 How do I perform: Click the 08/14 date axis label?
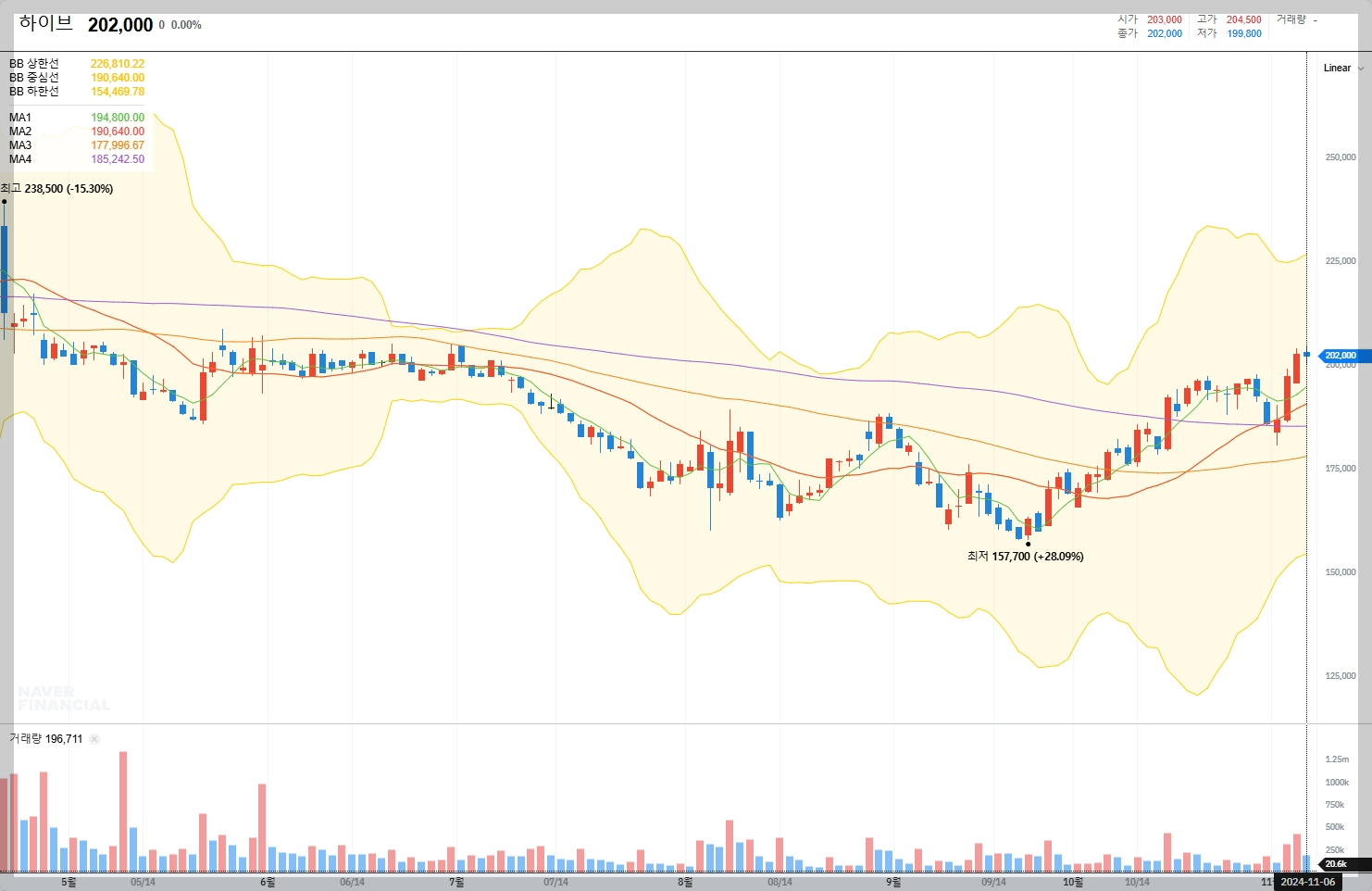[x=780, y=882]
